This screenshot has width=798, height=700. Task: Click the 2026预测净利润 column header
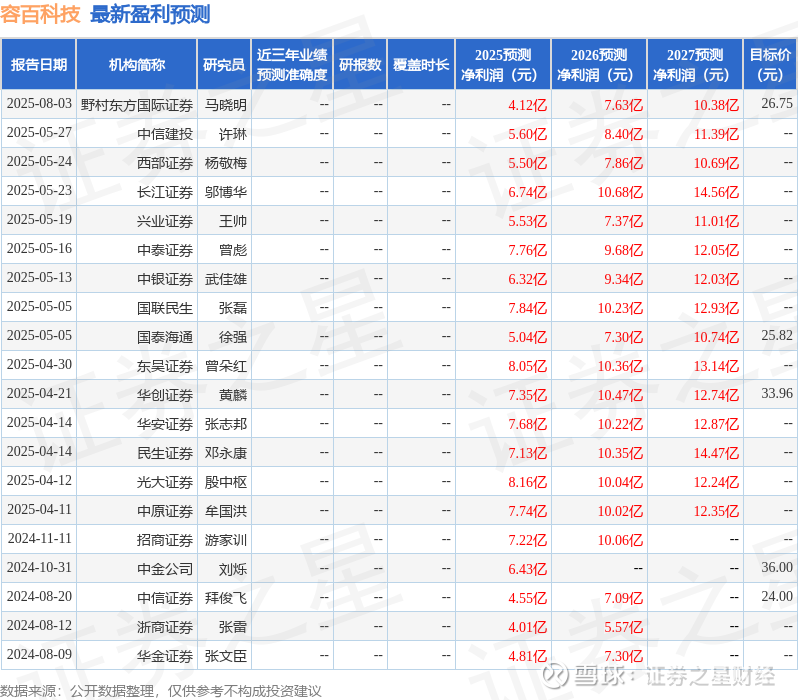(599, 65)
